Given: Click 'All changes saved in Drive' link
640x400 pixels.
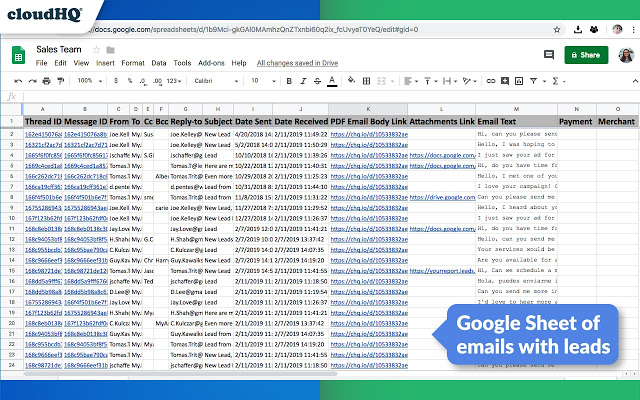Looking at the screenshot, I should tap(300, 62).
